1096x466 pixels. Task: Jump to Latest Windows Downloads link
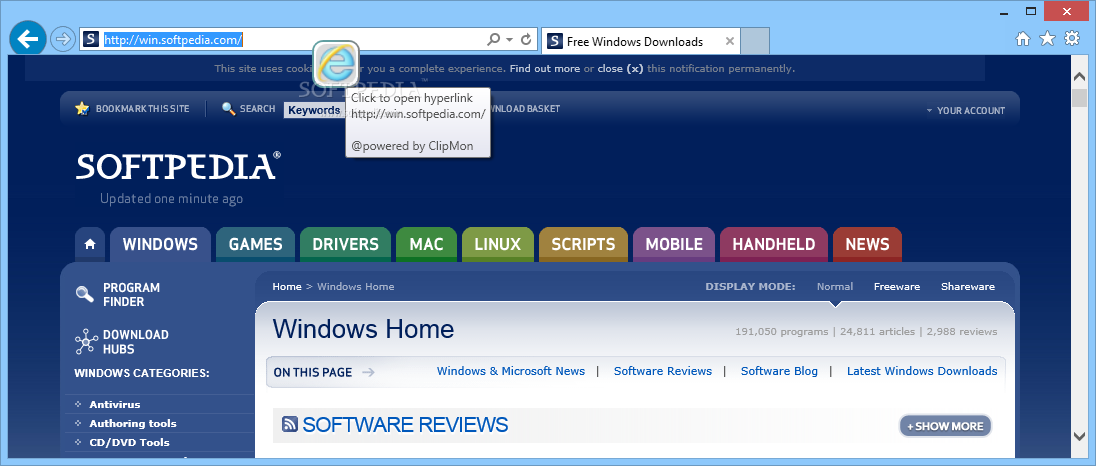pos(922,371)
